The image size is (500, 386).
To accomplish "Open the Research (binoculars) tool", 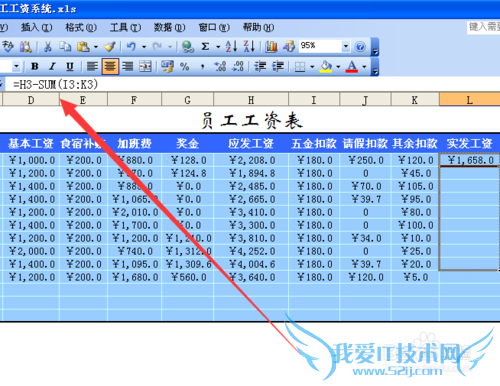I will pos(25,47).
